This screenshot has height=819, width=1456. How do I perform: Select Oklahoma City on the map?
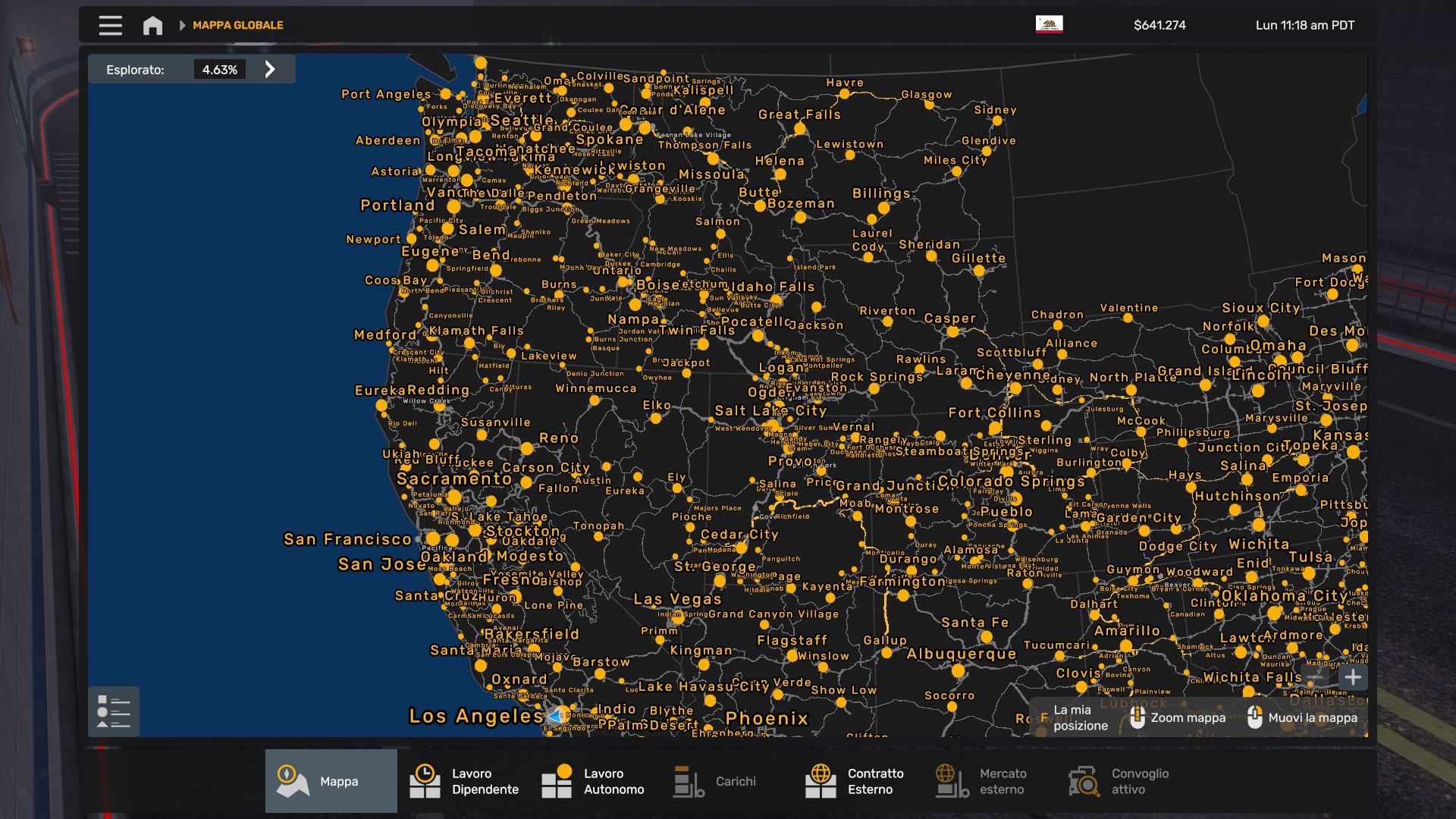pyautogui.click(x=1284, y=596)
